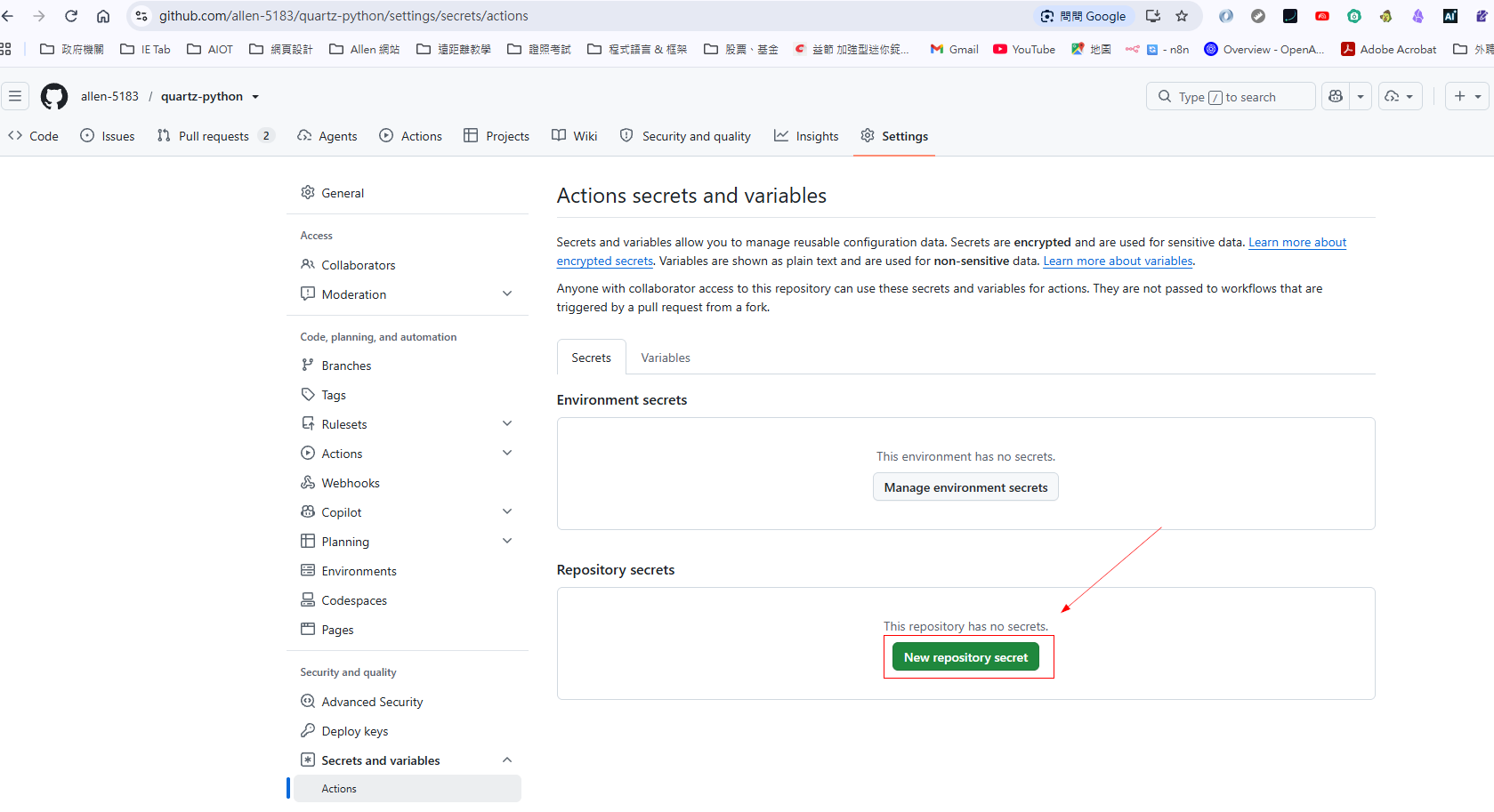The height and width of the screenshot is (812, 1494).
Task: Go to browser home page icon
Action: pos(103,16)
